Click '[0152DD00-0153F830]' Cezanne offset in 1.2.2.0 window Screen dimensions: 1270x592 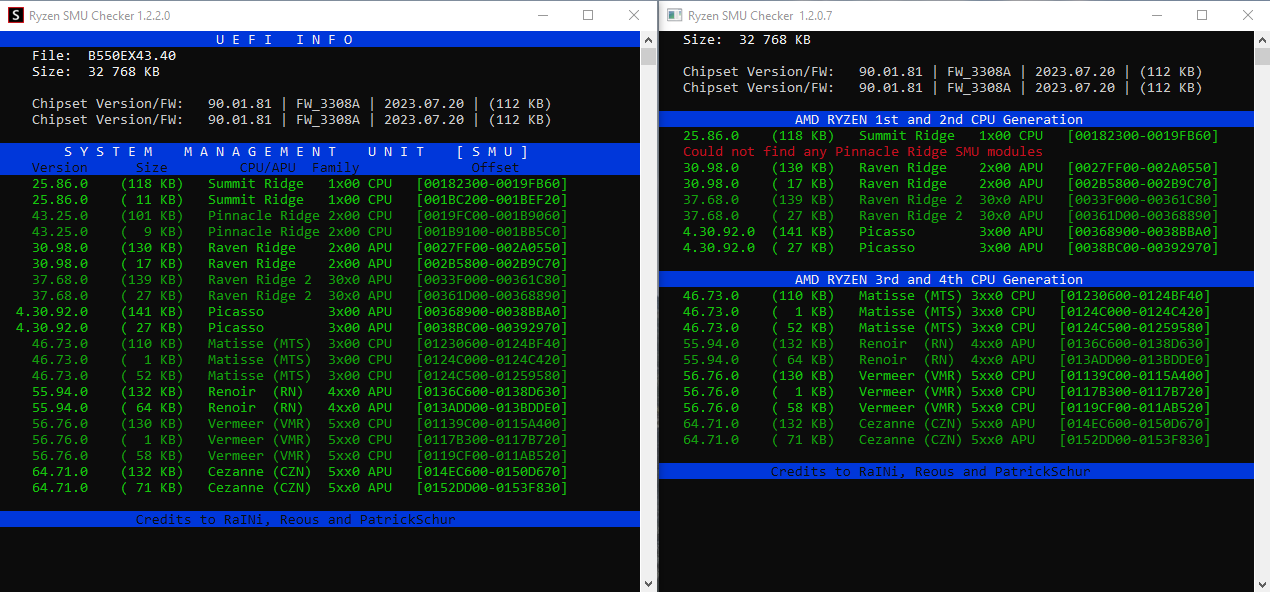click(492, 488)
